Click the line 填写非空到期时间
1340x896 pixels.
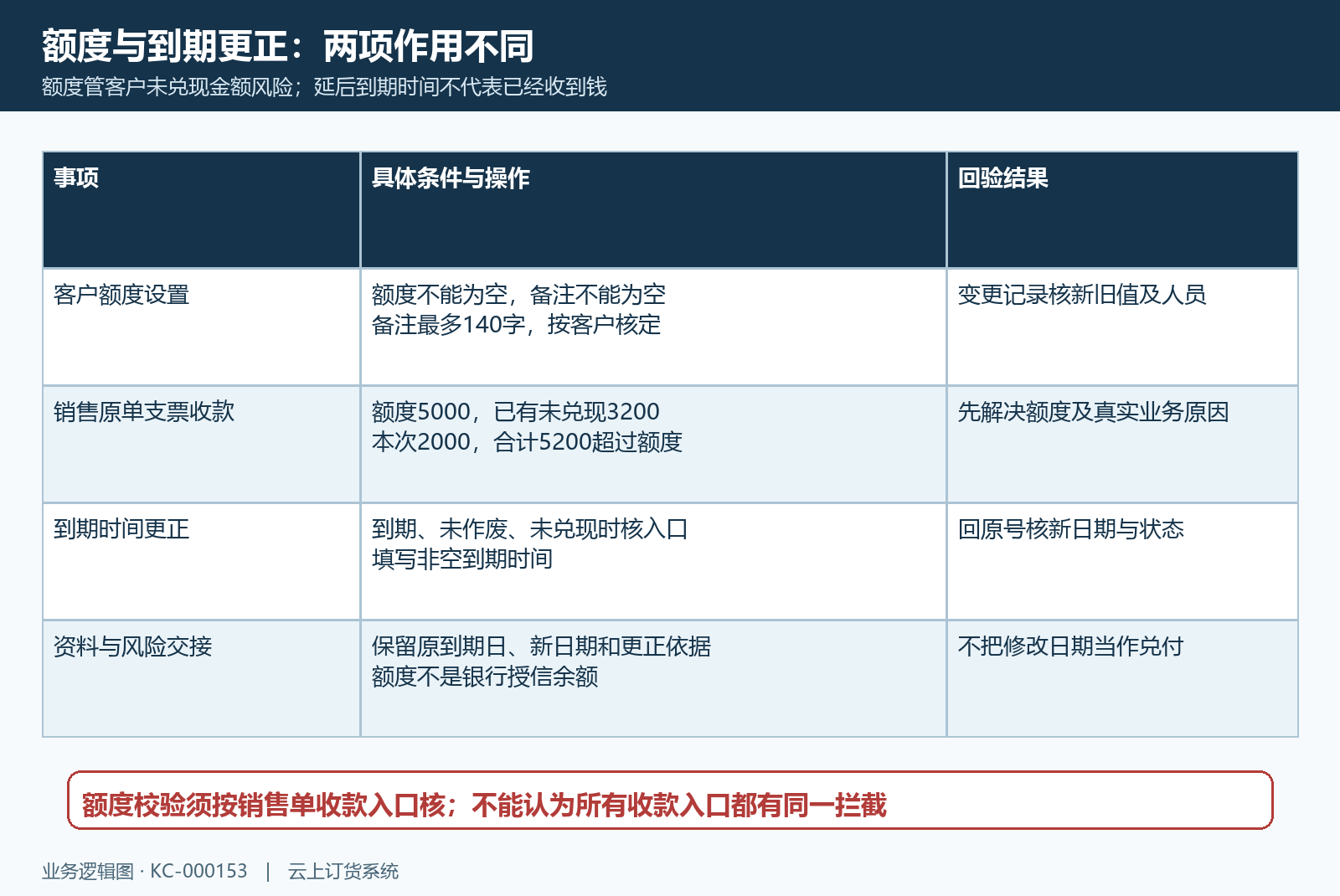coord(462,559)
